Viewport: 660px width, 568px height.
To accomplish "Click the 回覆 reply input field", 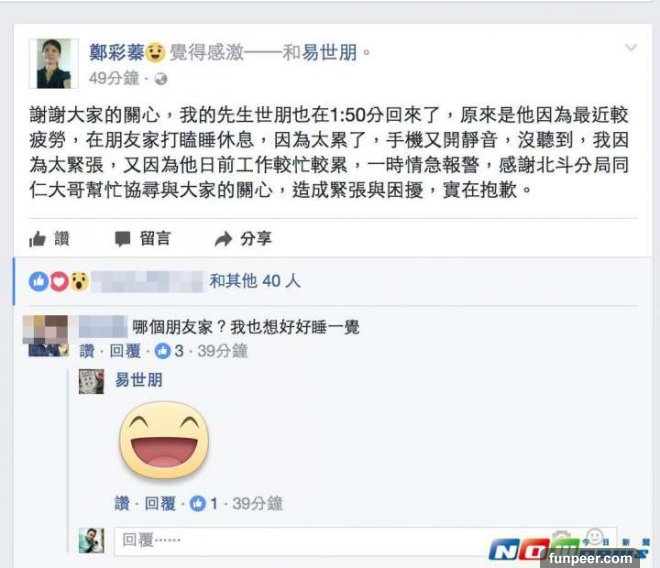I will 365,540.
